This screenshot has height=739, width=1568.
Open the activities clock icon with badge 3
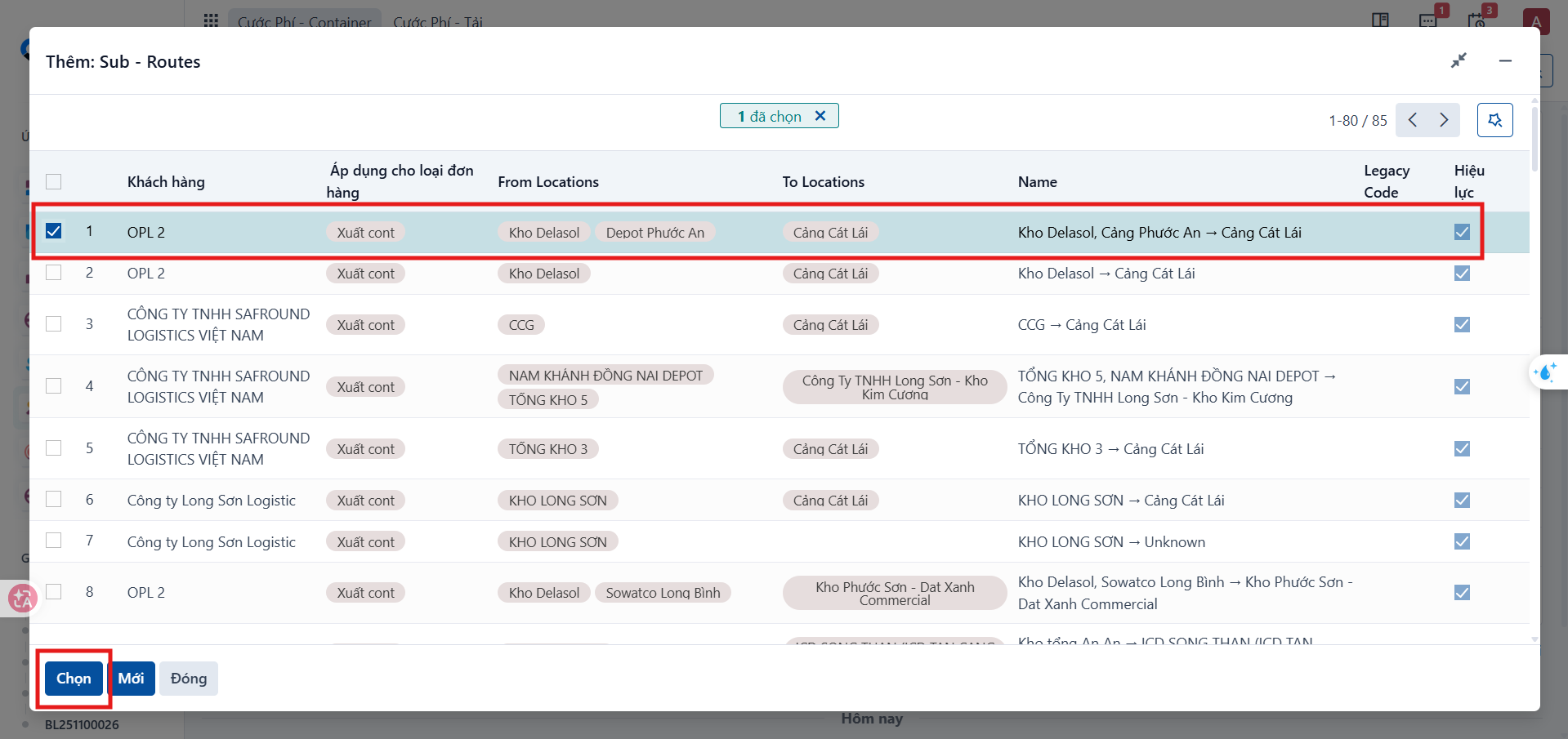tap(1477, 20)
